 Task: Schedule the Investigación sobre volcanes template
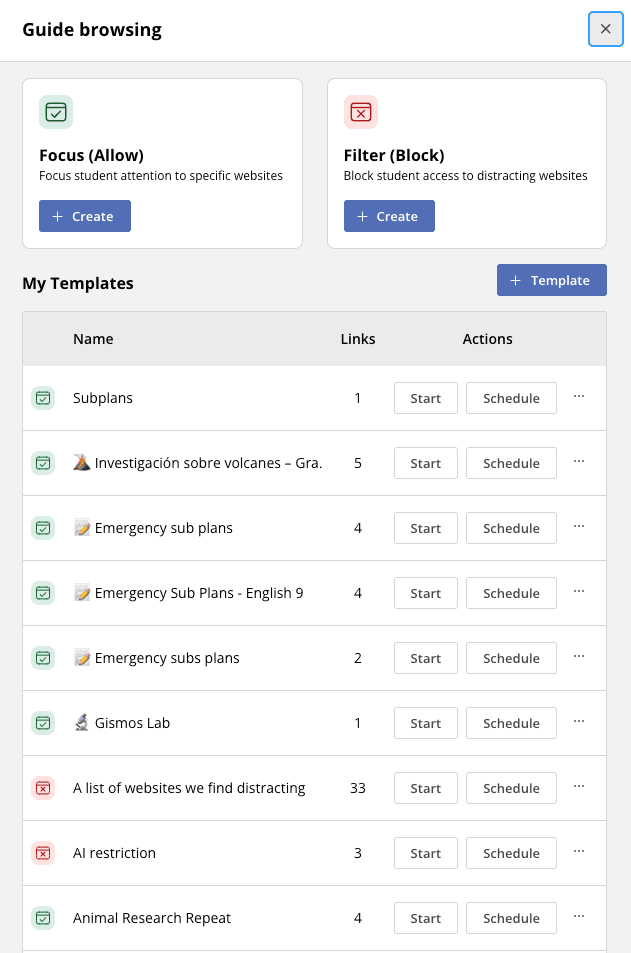tap(511, 463)
